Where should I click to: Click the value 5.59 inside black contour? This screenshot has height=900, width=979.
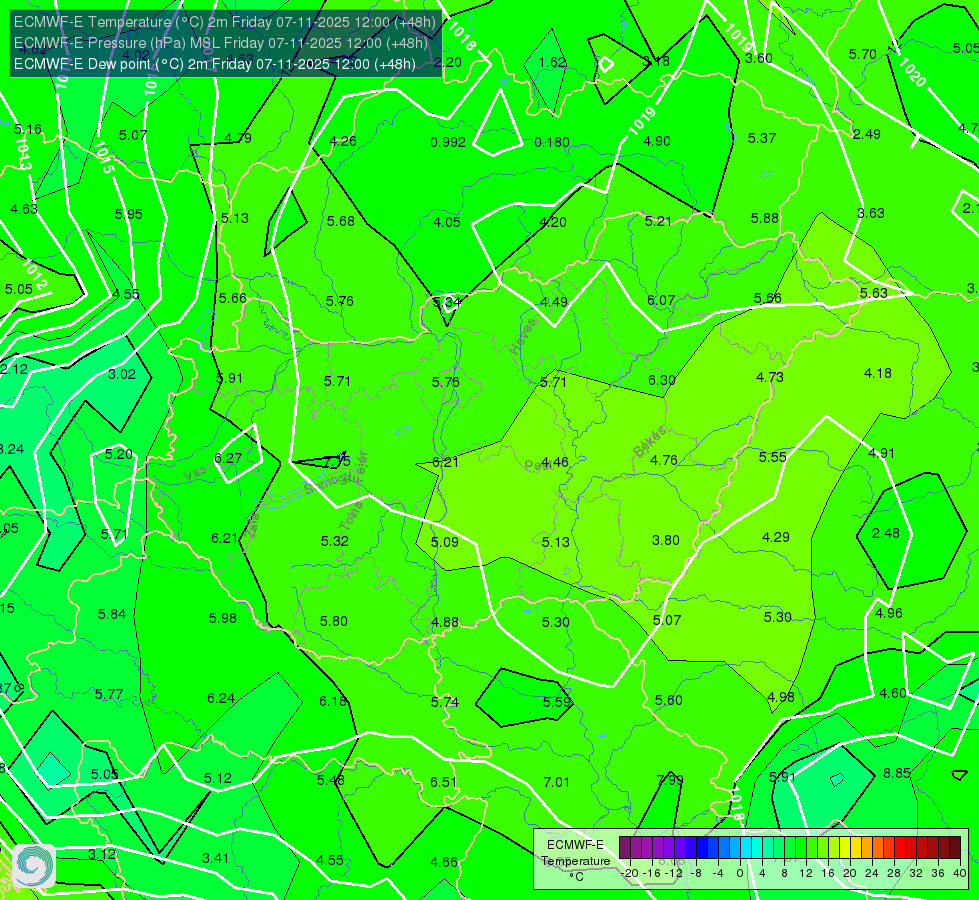pyautogui.click(x=557, y=702)
